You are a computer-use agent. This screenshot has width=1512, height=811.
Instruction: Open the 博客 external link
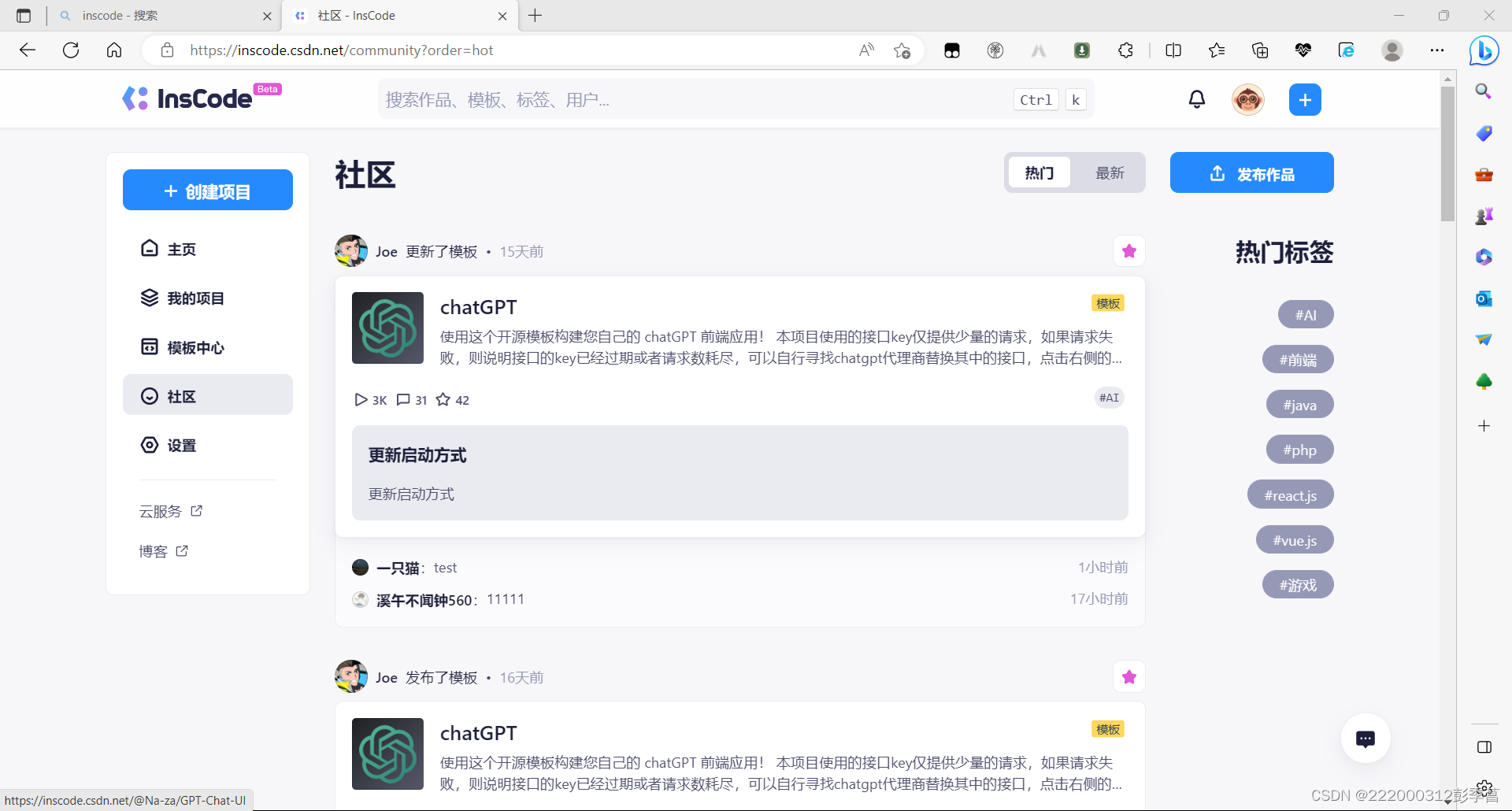164,551
